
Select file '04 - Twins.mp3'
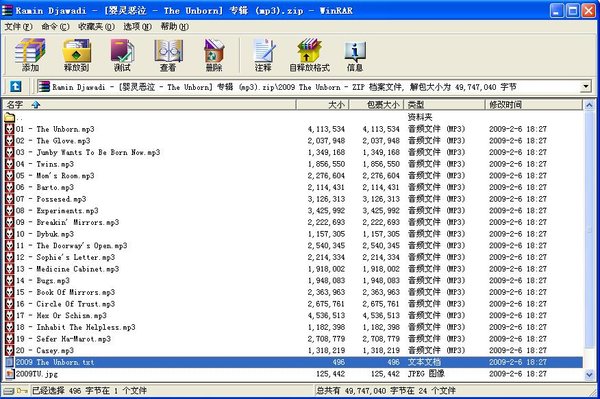44,164
